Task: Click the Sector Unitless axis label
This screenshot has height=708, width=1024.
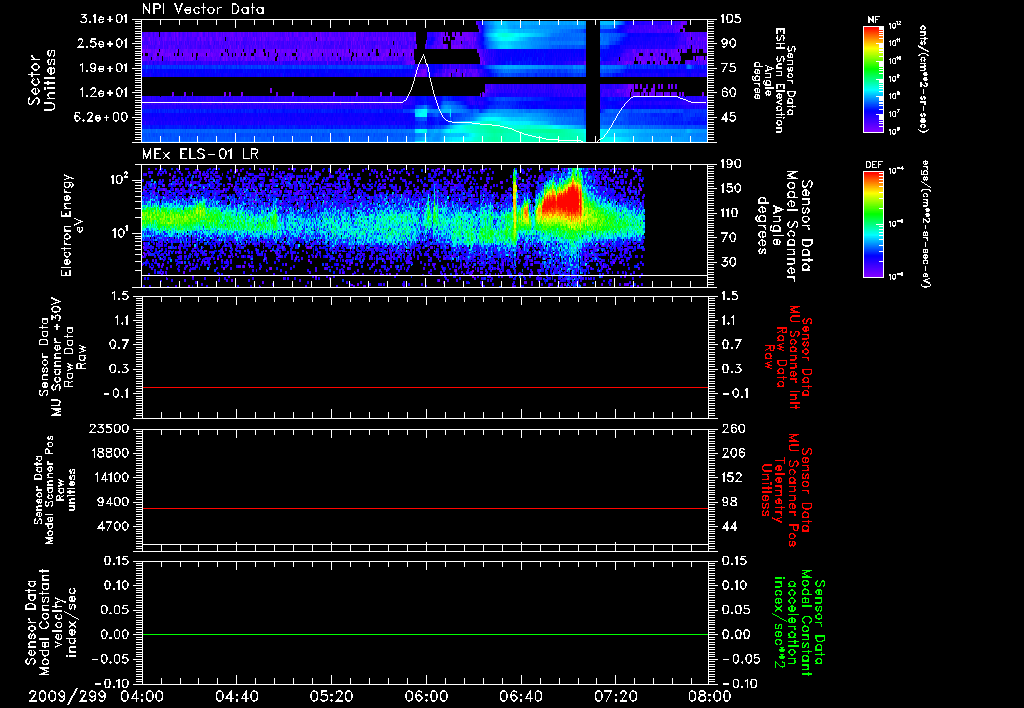Action: (42, 80)
